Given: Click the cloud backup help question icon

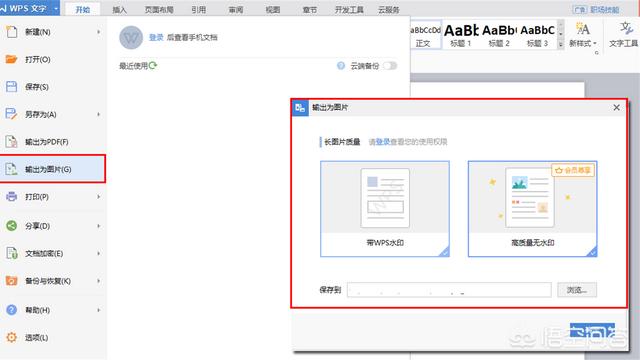Looking at the screenshot, I should point(341,66).
